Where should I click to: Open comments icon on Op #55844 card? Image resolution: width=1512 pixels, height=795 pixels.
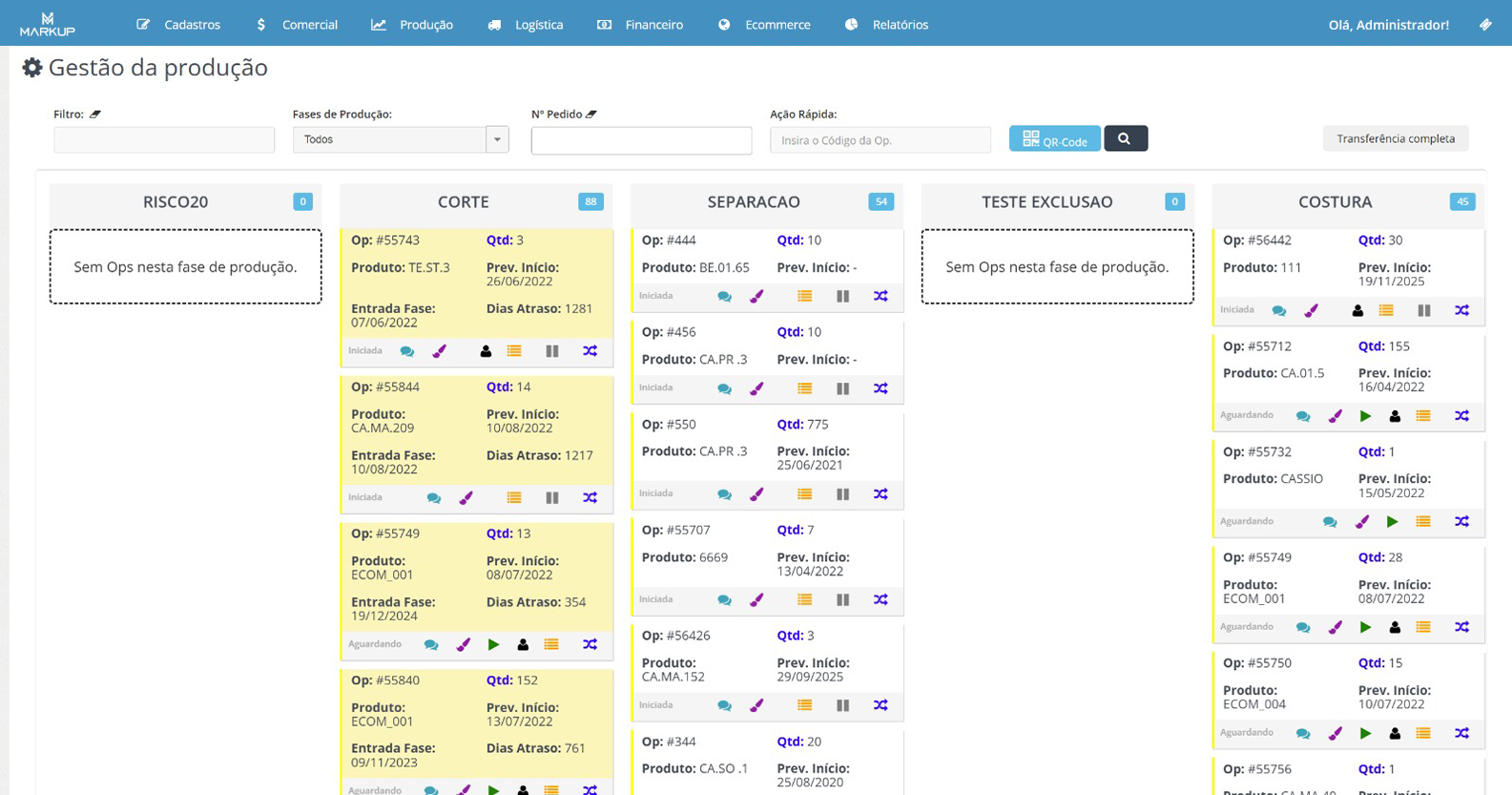click(434, 498)
